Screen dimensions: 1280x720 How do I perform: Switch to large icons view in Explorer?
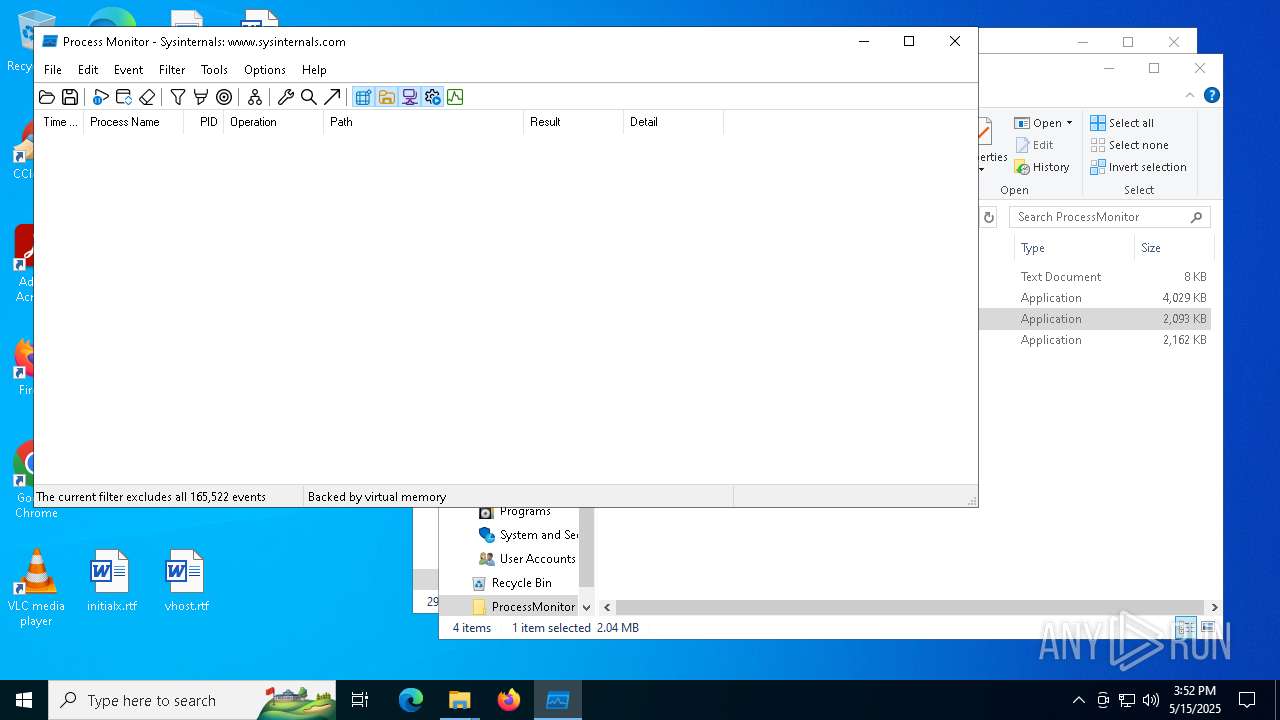1208,628
